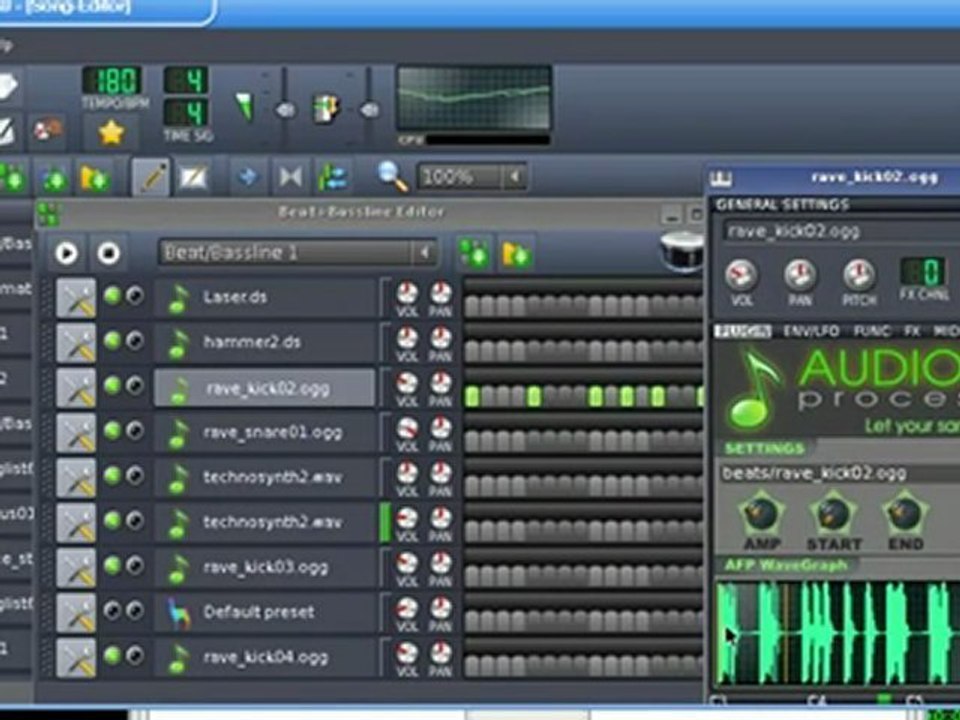The height and width of the screenshot is (720, 960).
Task: Click the instrument window PITCH knob
Action: pyautogui.click(x=859, y=275)
